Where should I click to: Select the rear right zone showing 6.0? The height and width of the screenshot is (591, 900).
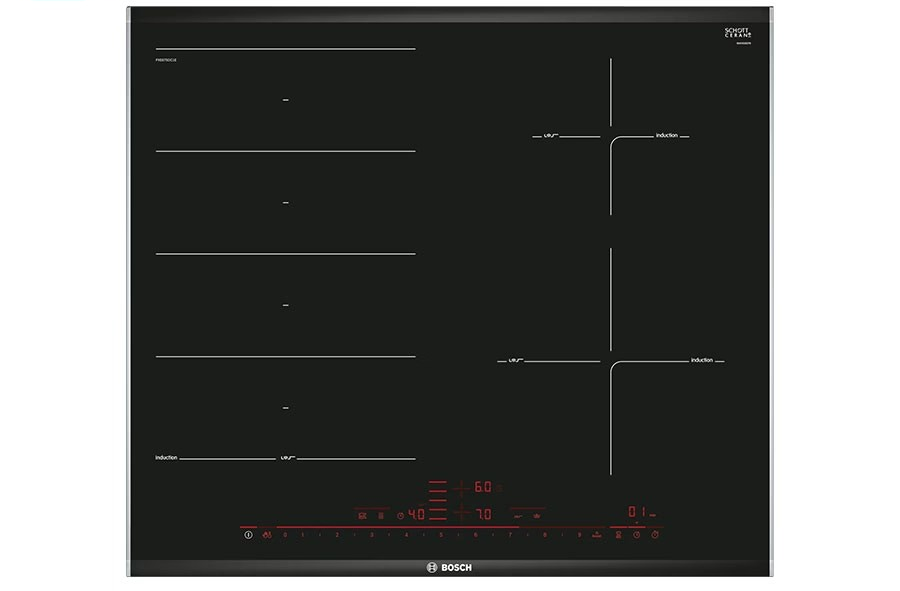tap(482, 488)
